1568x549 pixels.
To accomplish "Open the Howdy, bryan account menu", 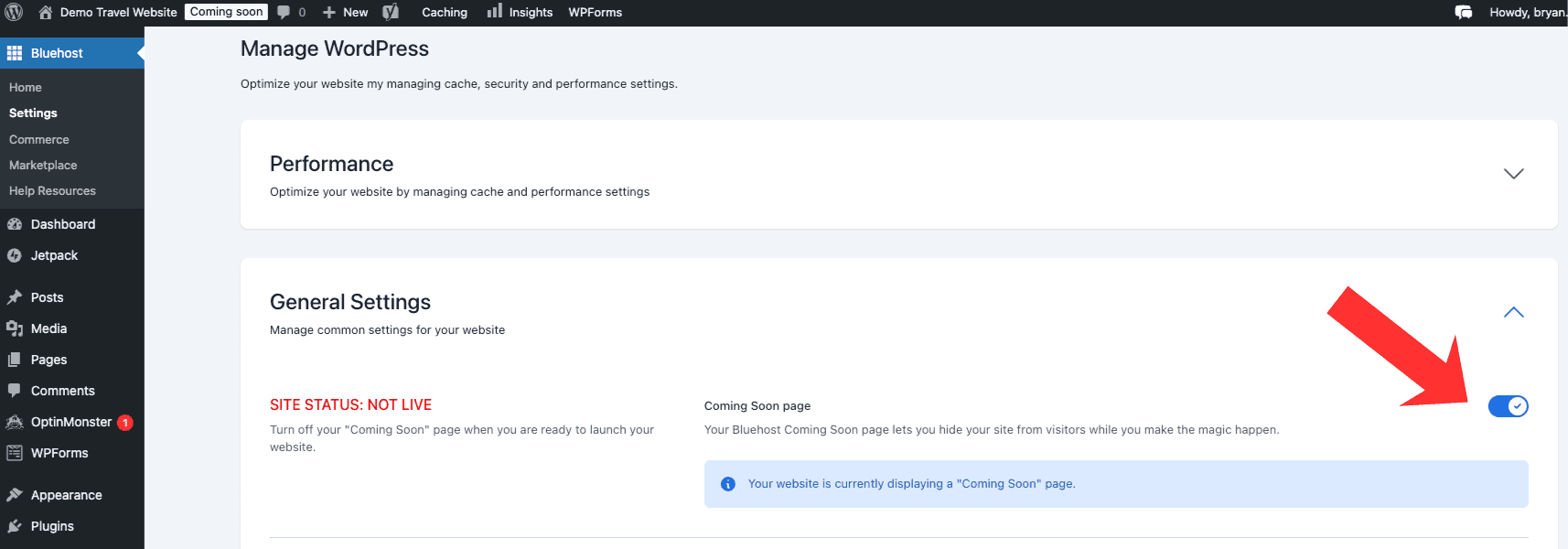I will click(1528, 13).
